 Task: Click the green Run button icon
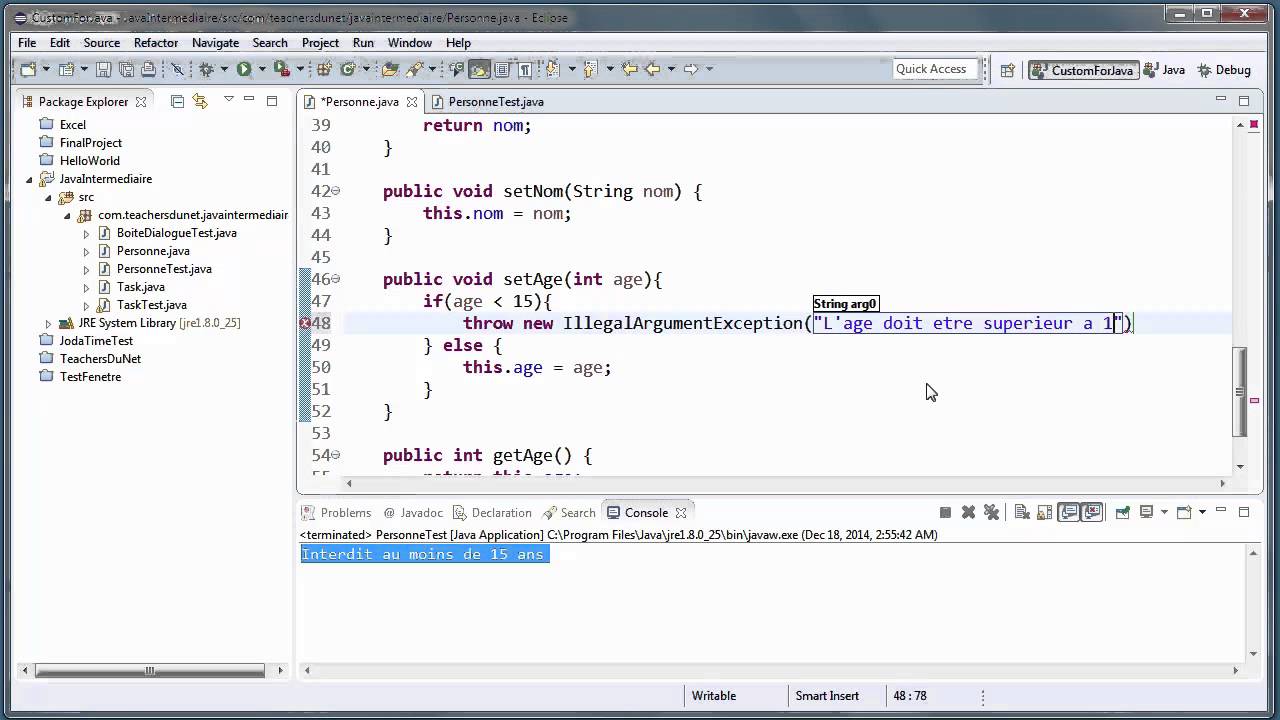click(244, 69)
